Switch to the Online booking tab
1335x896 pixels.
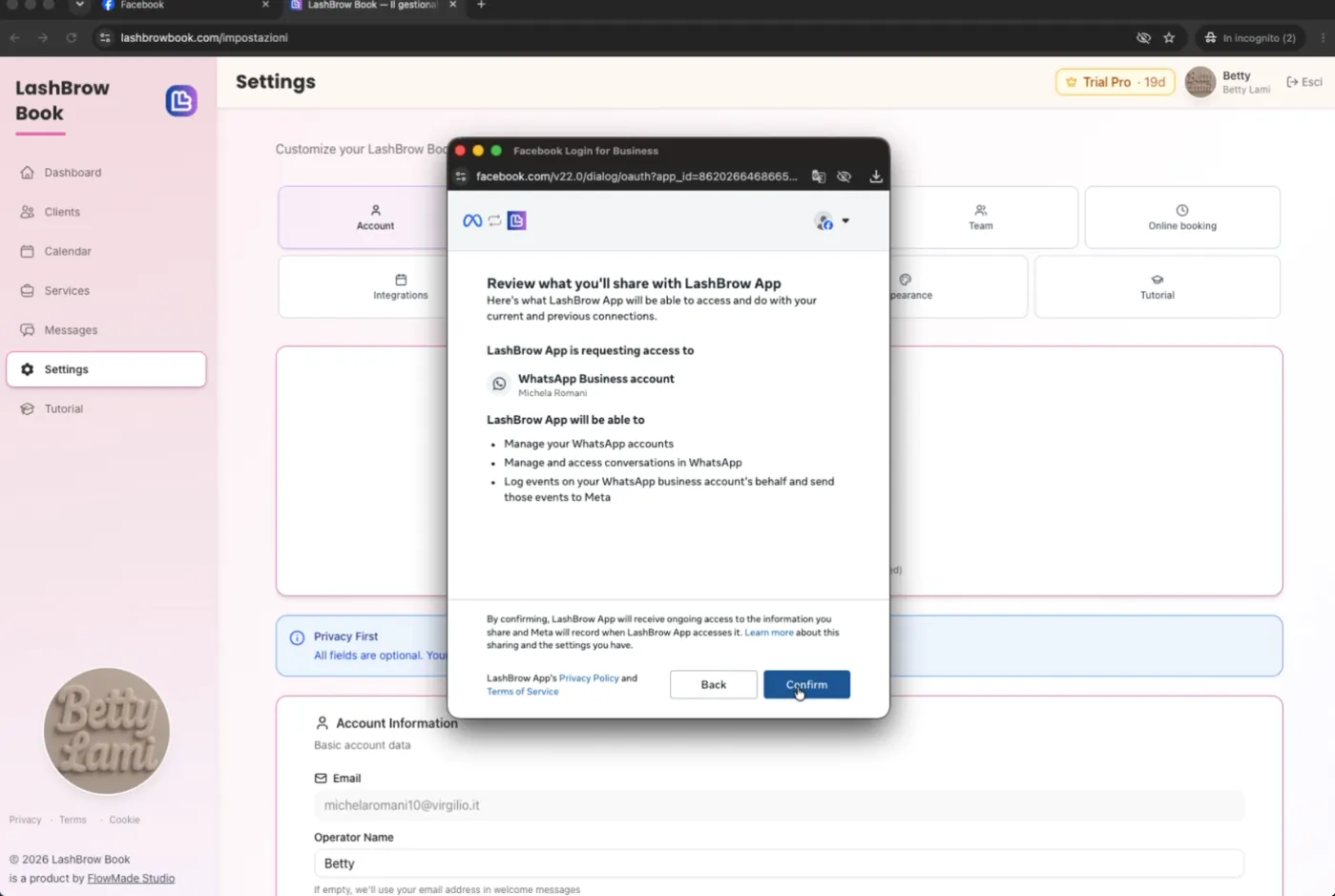click(x=1182, y=218)
